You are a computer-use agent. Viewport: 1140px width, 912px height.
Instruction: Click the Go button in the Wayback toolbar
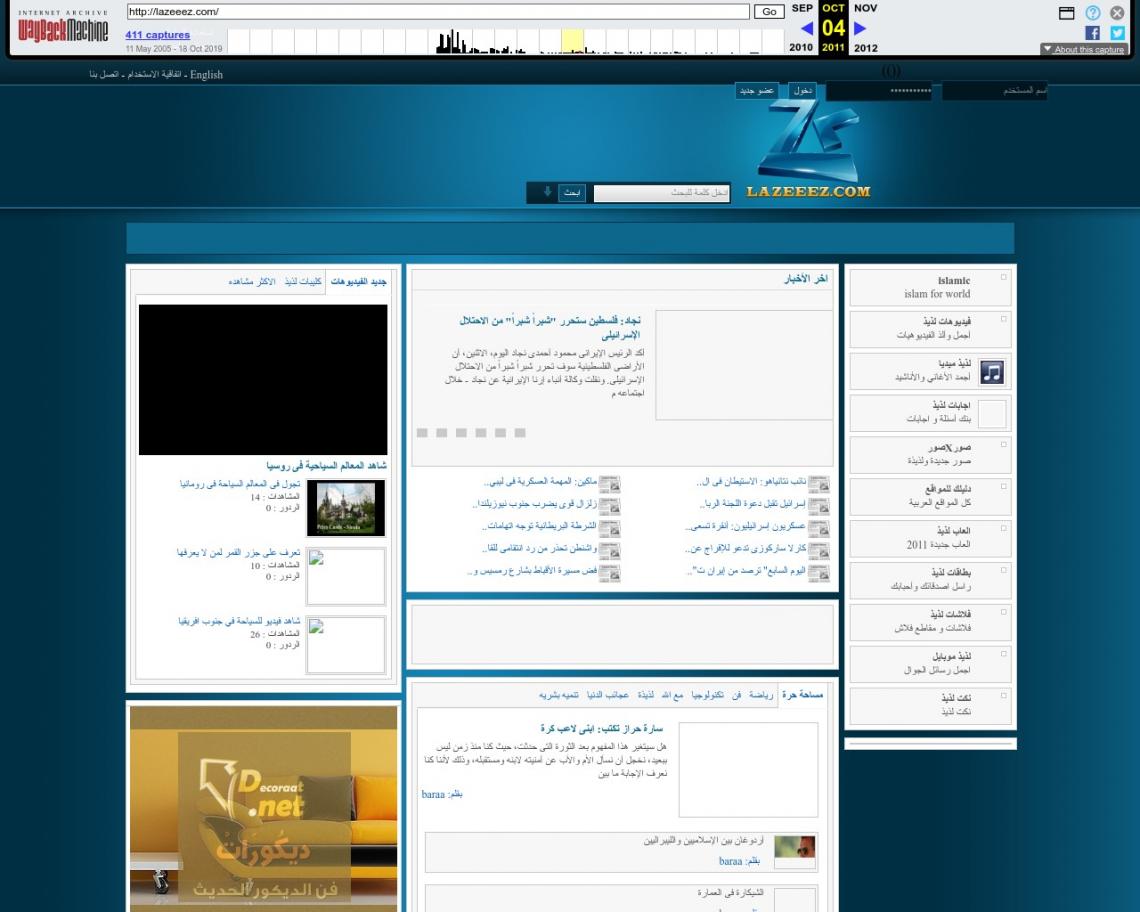point(769,12)
